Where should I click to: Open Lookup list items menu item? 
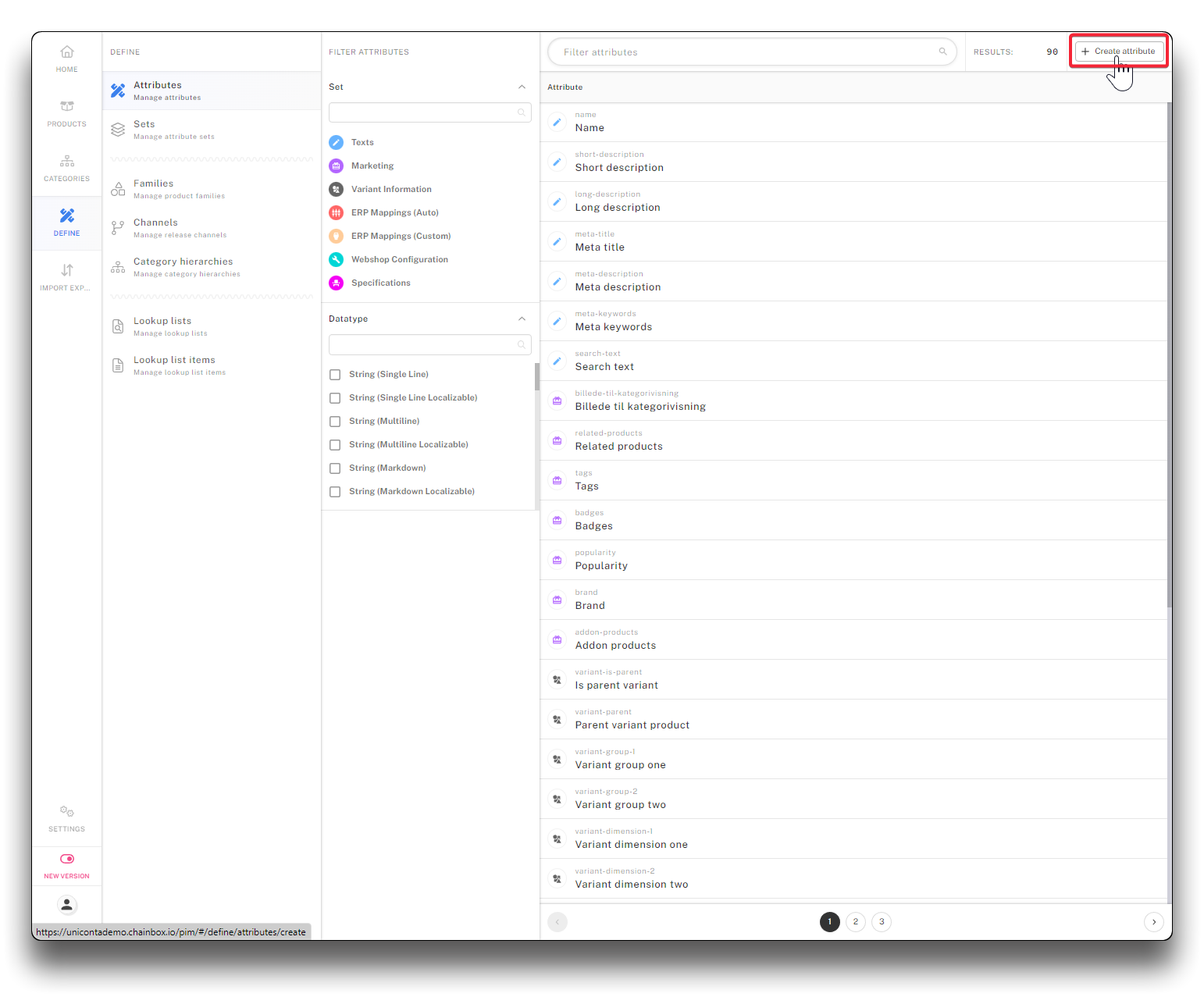(212, 365)
